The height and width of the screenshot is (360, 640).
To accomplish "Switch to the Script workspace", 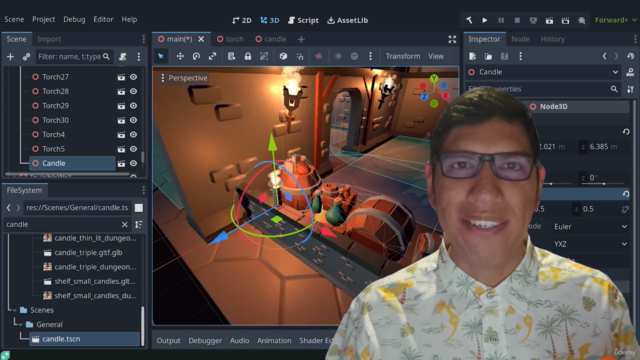I will point(303,20).
